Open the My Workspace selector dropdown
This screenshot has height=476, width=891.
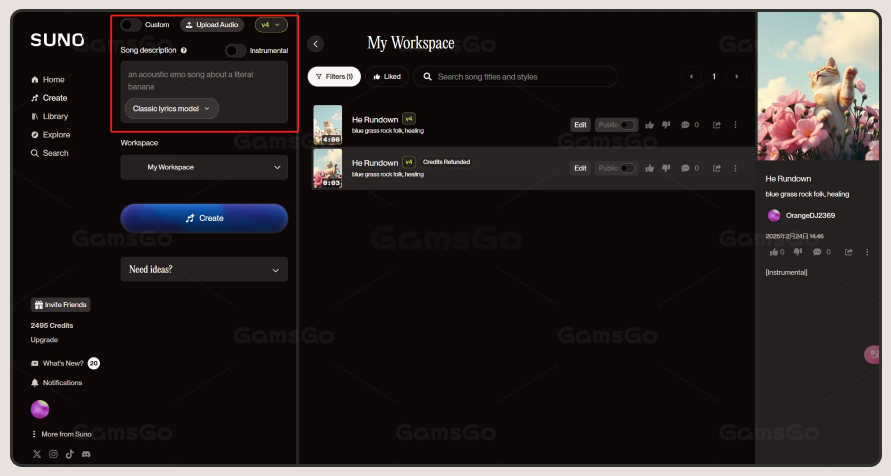(x=204, y=167)
